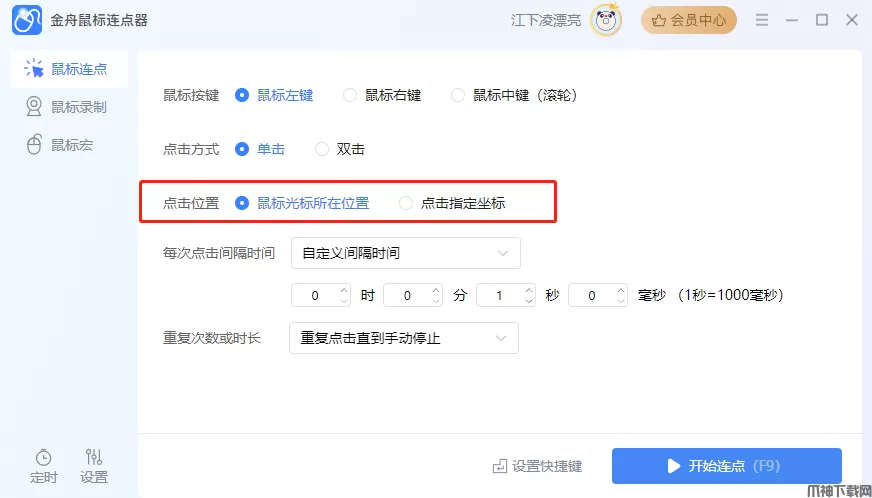Image resolution: width=872 pixels, height=498 pixels.
Task: Switch to 鼠标录制 tab
Action: coord(69,107)
